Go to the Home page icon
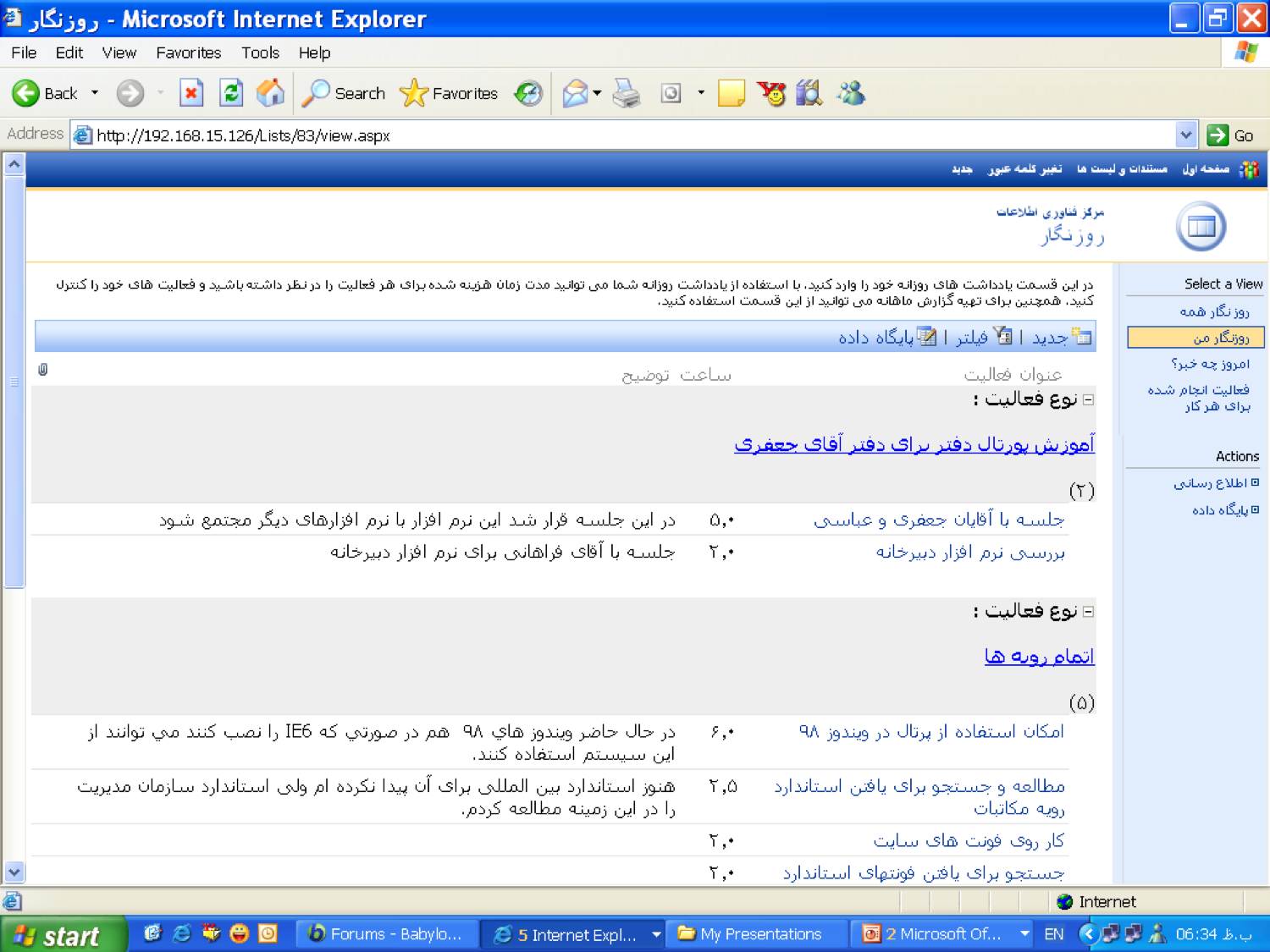1270x952 pixels. coord(271,93)
